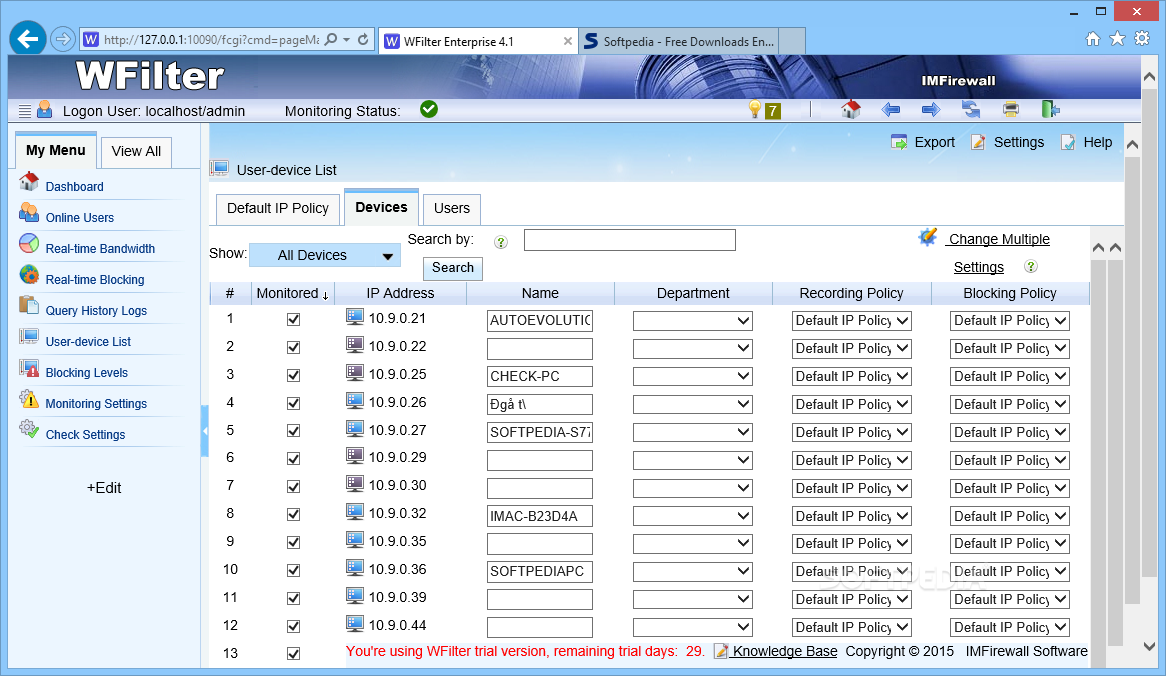Open Blocking Levels from the sidebar

coord(86,373)
